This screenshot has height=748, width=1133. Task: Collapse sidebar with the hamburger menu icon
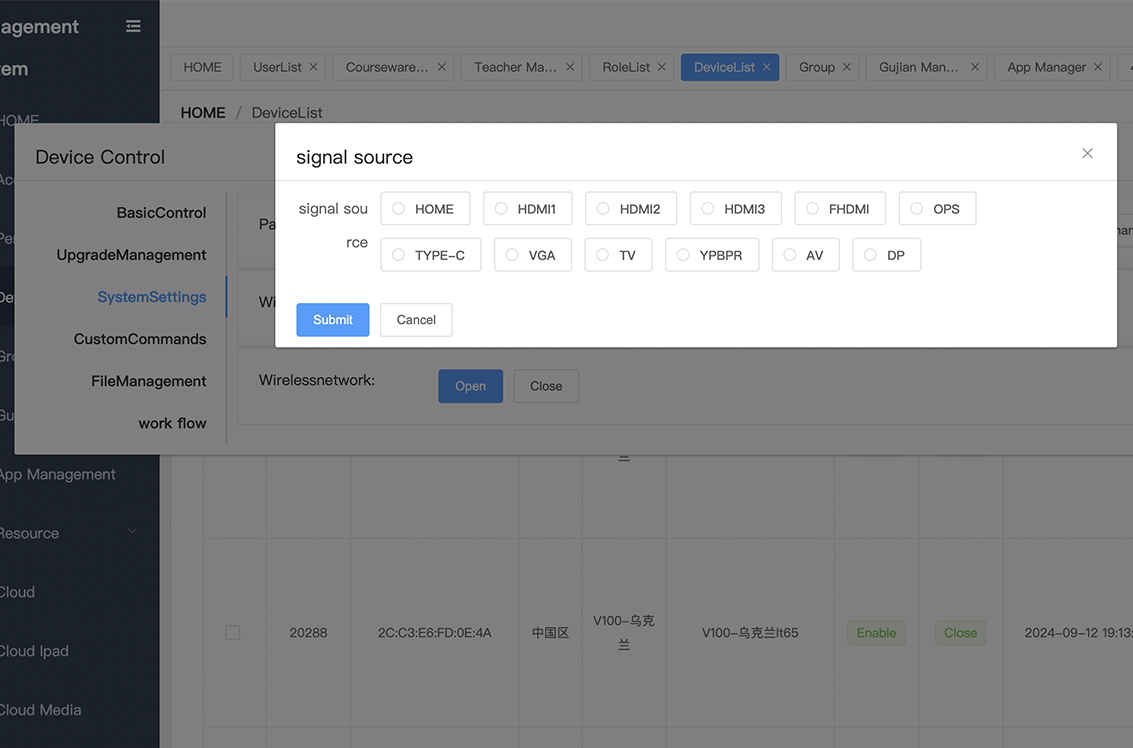[x=133, y=26]
